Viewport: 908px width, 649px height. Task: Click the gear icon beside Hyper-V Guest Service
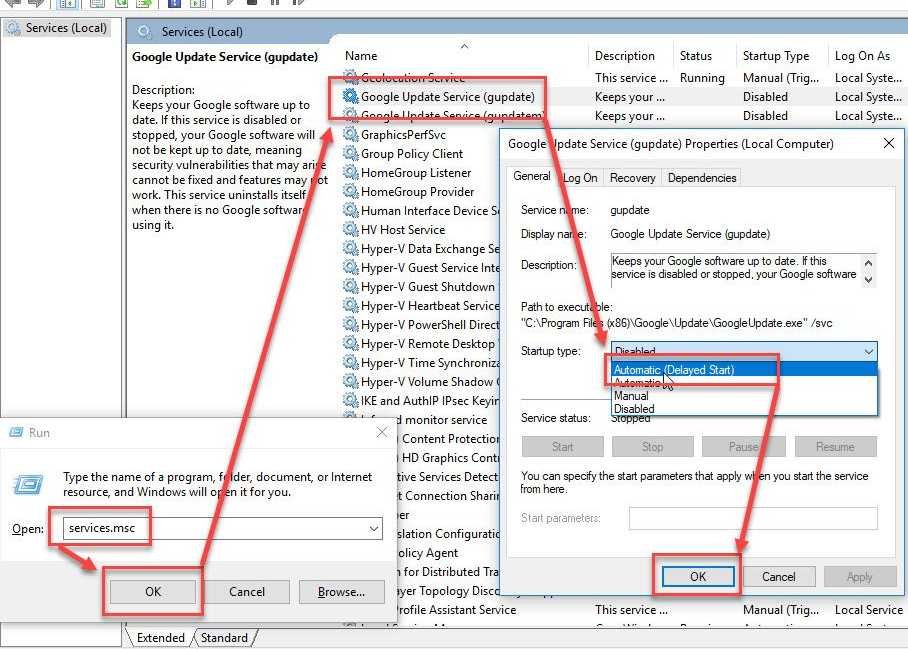350,267
